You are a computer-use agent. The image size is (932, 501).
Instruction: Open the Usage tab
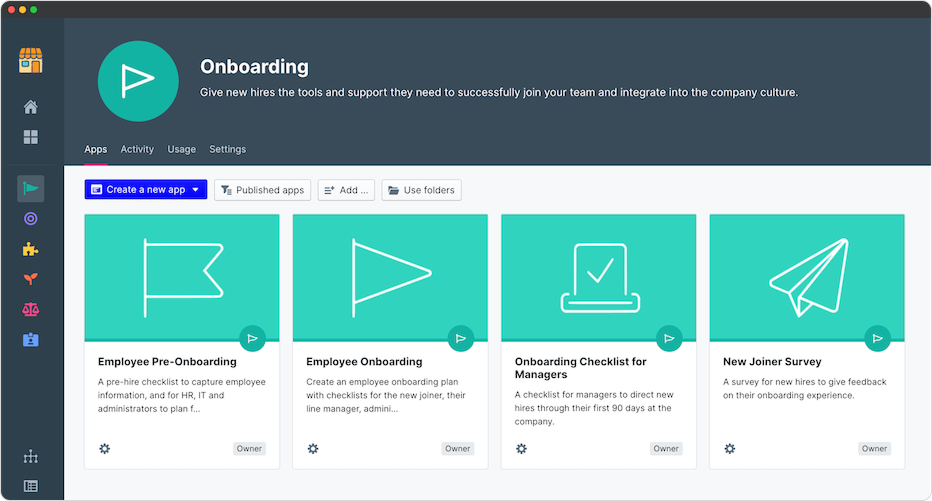(181, 149)
